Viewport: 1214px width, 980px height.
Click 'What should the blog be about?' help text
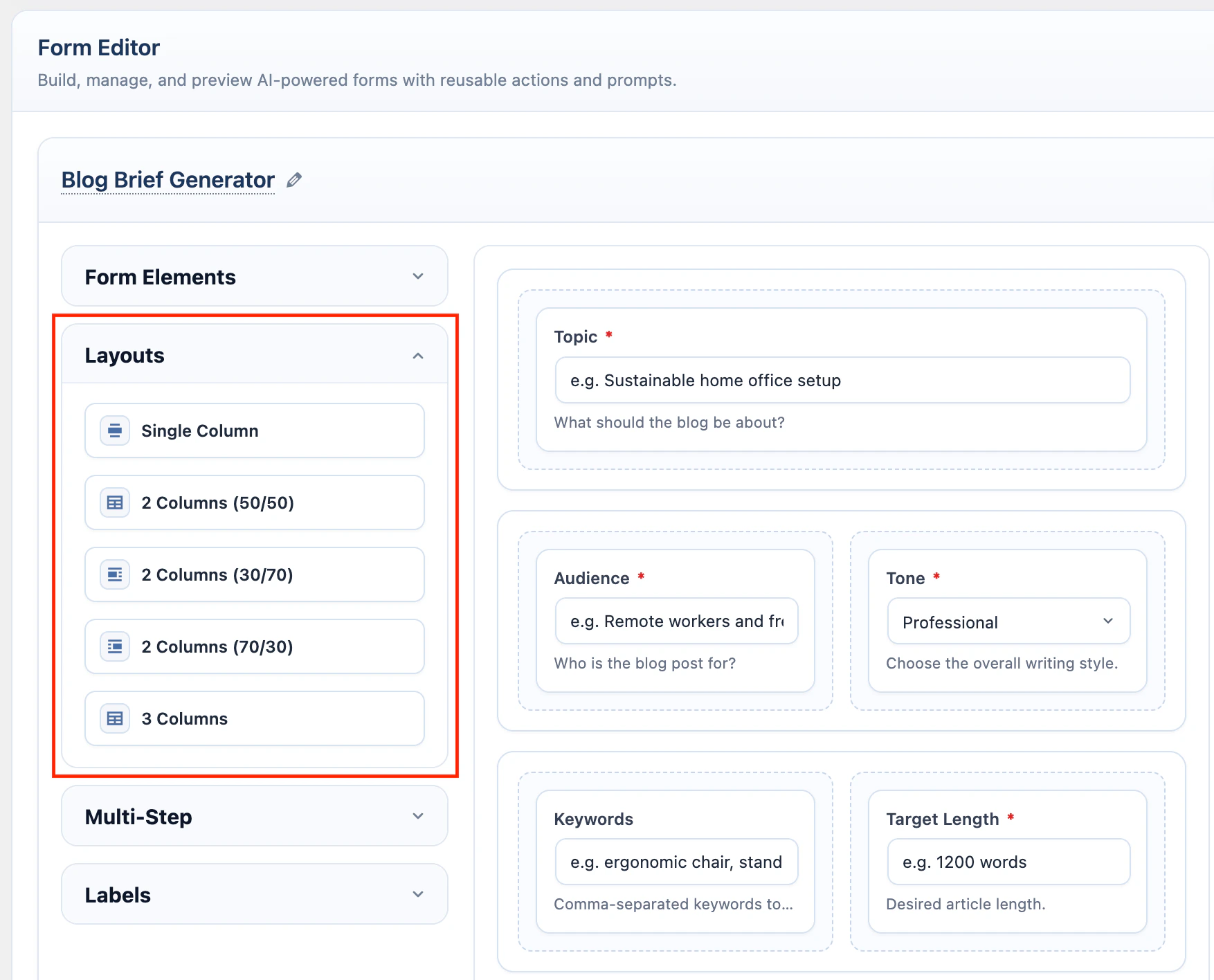pyautogui.click(x=669, y=422)
